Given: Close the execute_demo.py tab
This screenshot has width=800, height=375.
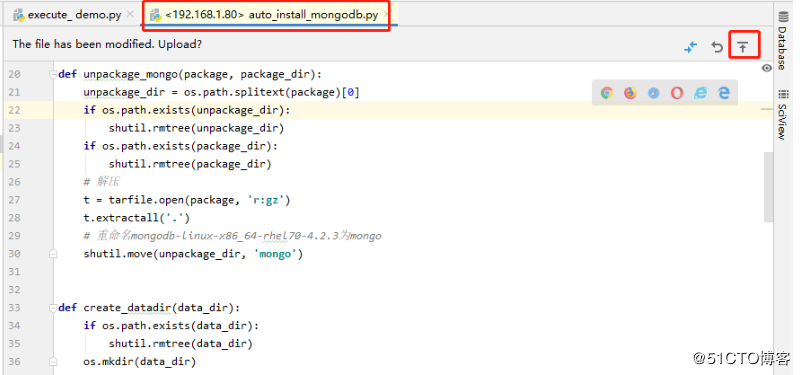Looking at the screenshot, I should (131, 15).
